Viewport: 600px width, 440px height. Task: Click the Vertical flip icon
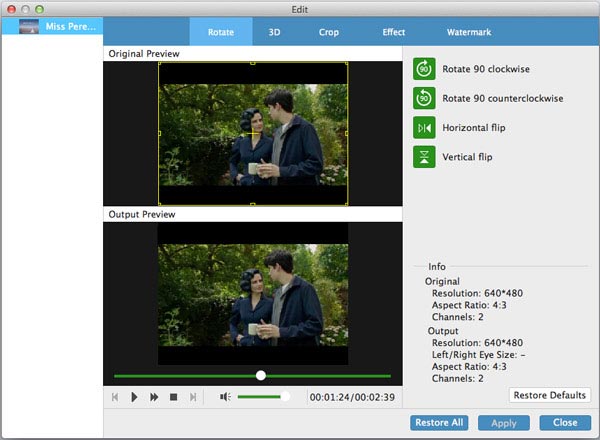point(424,157)
